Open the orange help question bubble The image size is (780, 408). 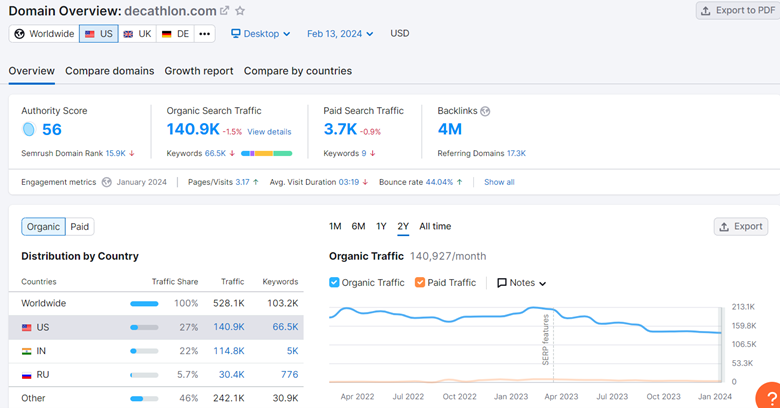pos(770,397)
